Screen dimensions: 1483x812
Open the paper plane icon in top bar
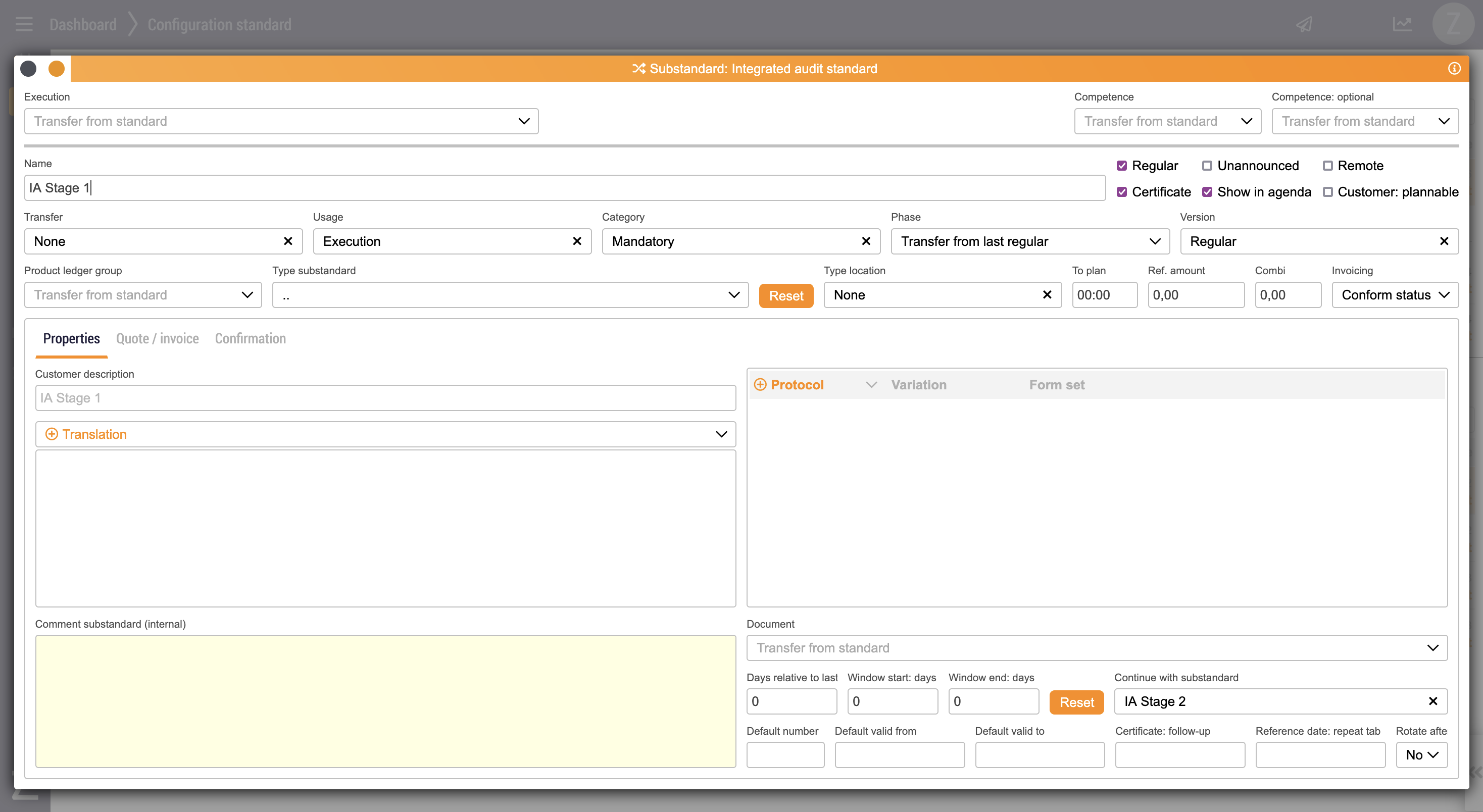point(1304,24)
